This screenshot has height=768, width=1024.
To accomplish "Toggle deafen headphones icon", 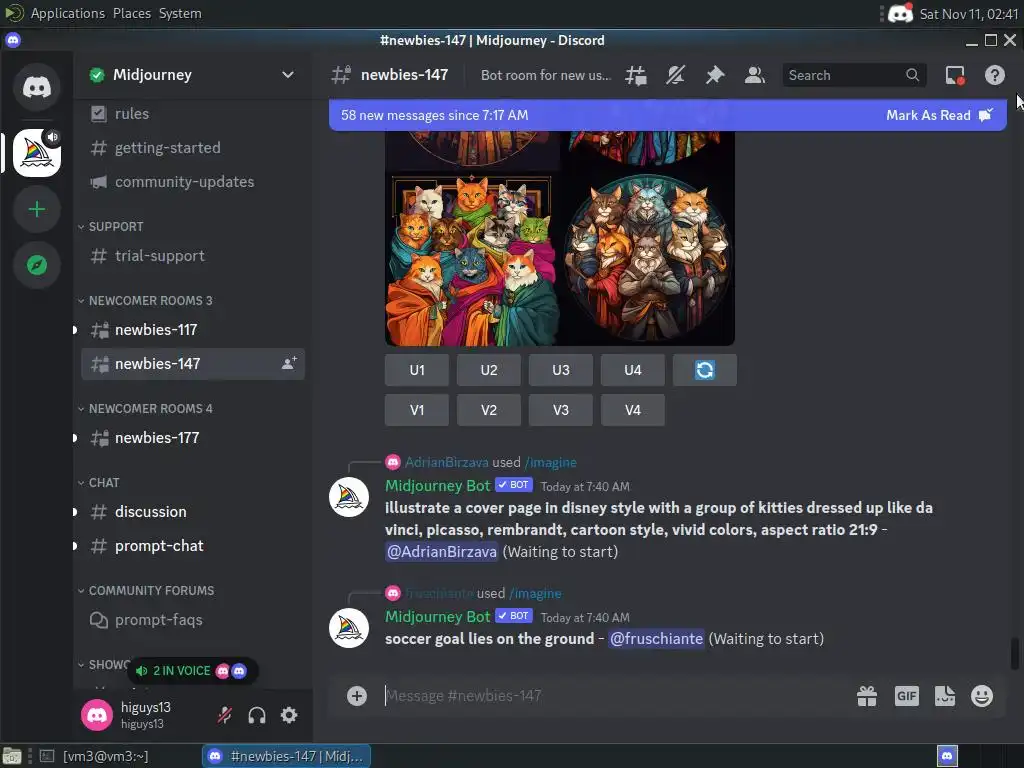I will [257, 716].
